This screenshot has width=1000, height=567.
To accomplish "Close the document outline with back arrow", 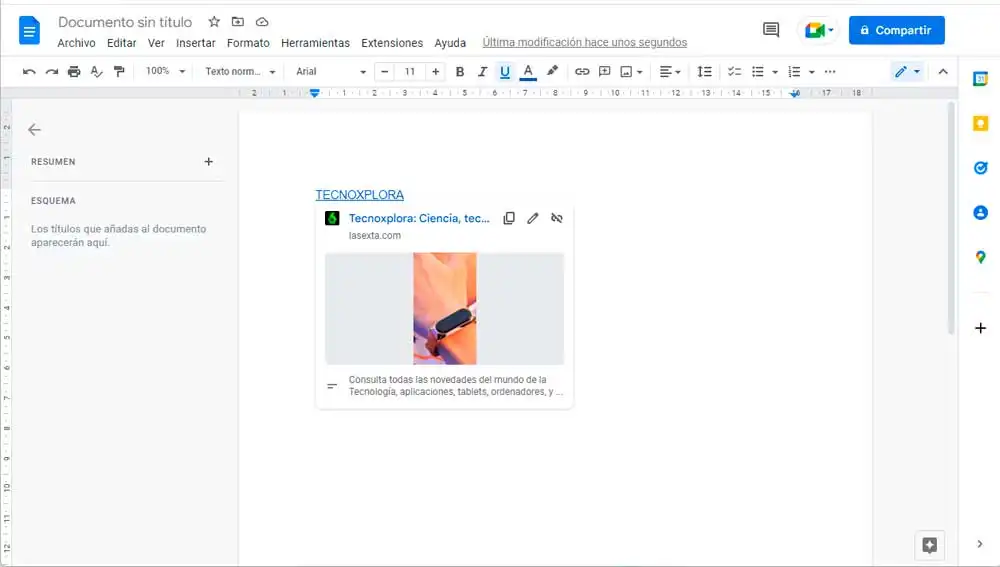I will 34,129.
